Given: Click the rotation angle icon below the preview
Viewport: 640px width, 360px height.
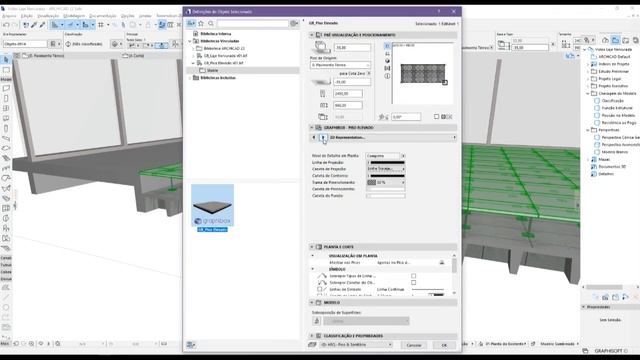Looking at the screenshot, I should (383, 117).
